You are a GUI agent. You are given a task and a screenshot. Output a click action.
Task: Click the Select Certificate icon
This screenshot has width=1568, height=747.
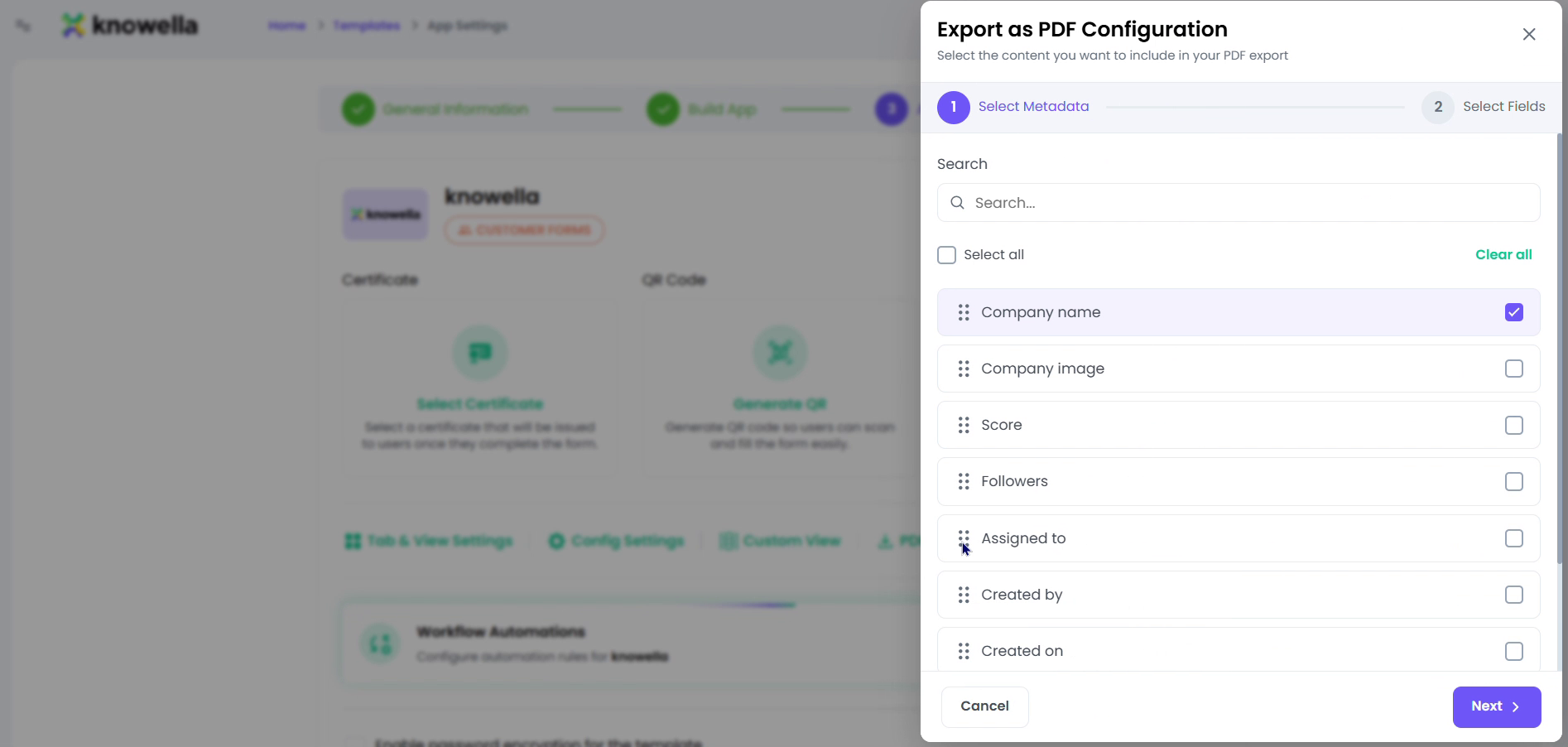(480, 353)
